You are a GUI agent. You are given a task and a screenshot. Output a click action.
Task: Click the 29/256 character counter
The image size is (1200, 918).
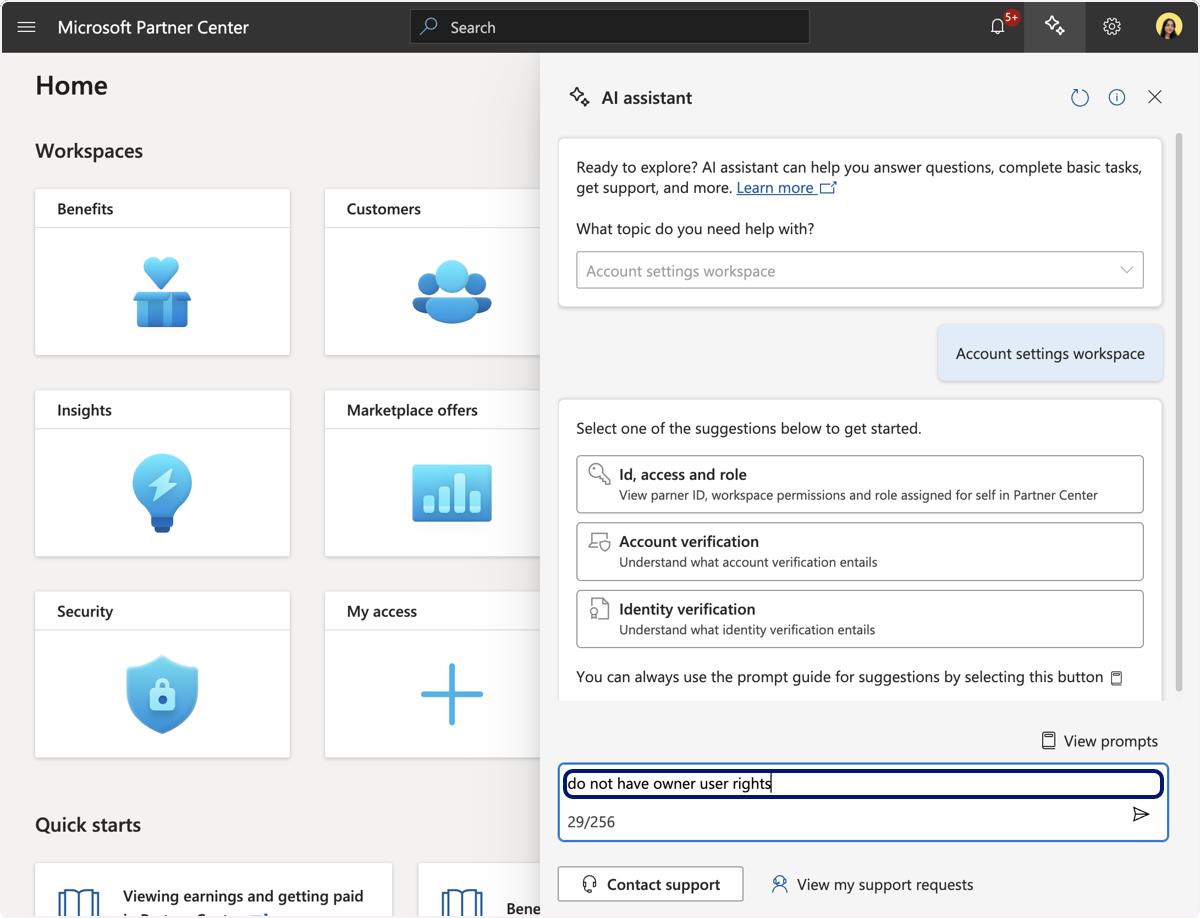pos(591,822)
